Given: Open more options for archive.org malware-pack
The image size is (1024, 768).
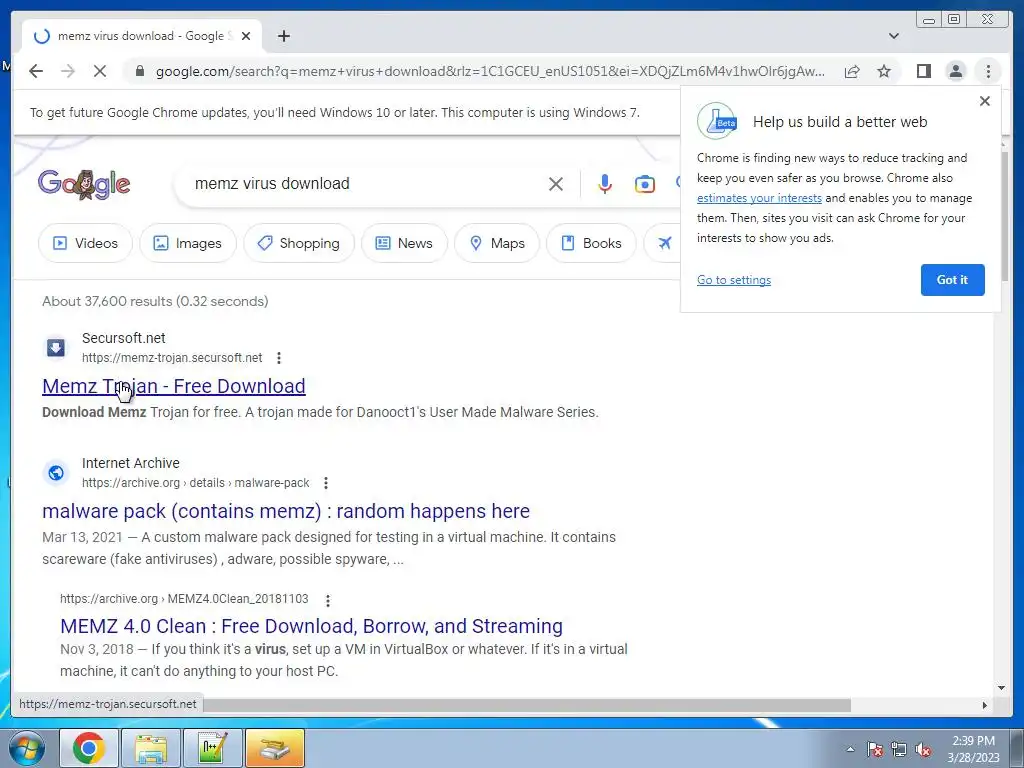Looking at the screenshot, I should [x=326, y=483].
